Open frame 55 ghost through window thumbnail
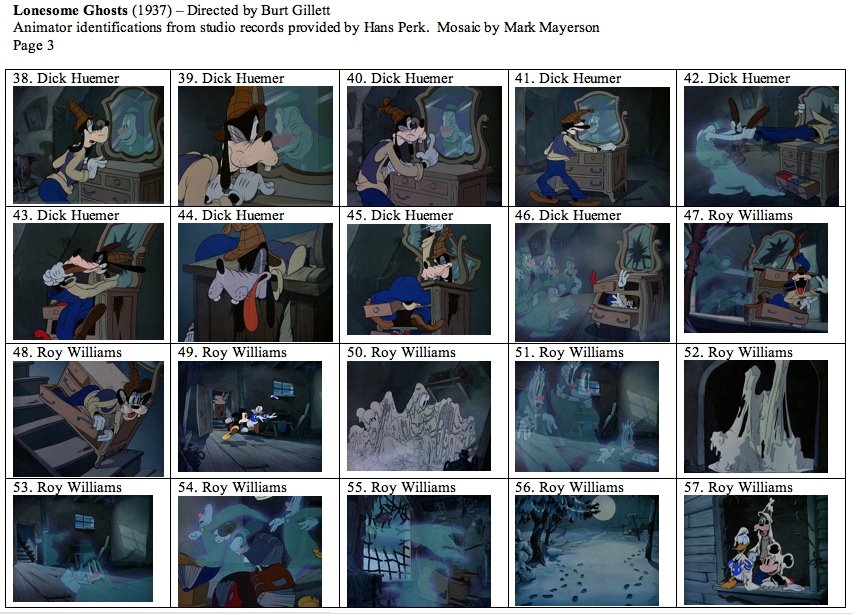 tap(419, 551)
